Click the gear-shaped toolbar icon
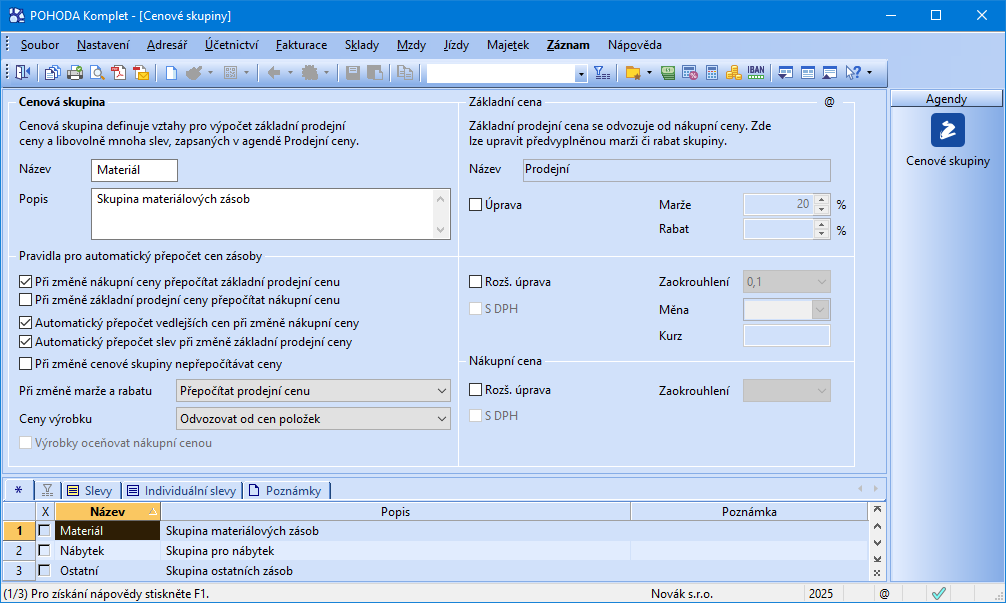This screenshot has width=1006, height=603. 310,72
